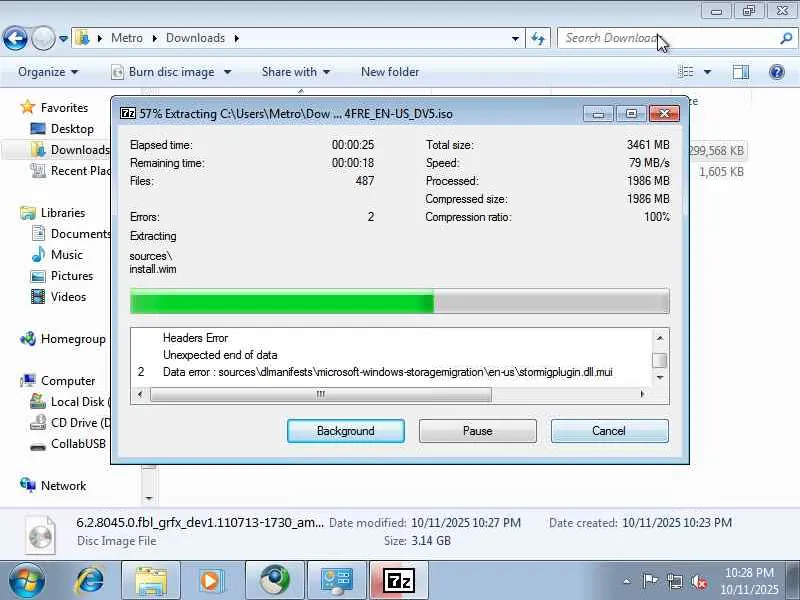
Task: Open Windows Media Player from taskbar
Action: [212, 581]
